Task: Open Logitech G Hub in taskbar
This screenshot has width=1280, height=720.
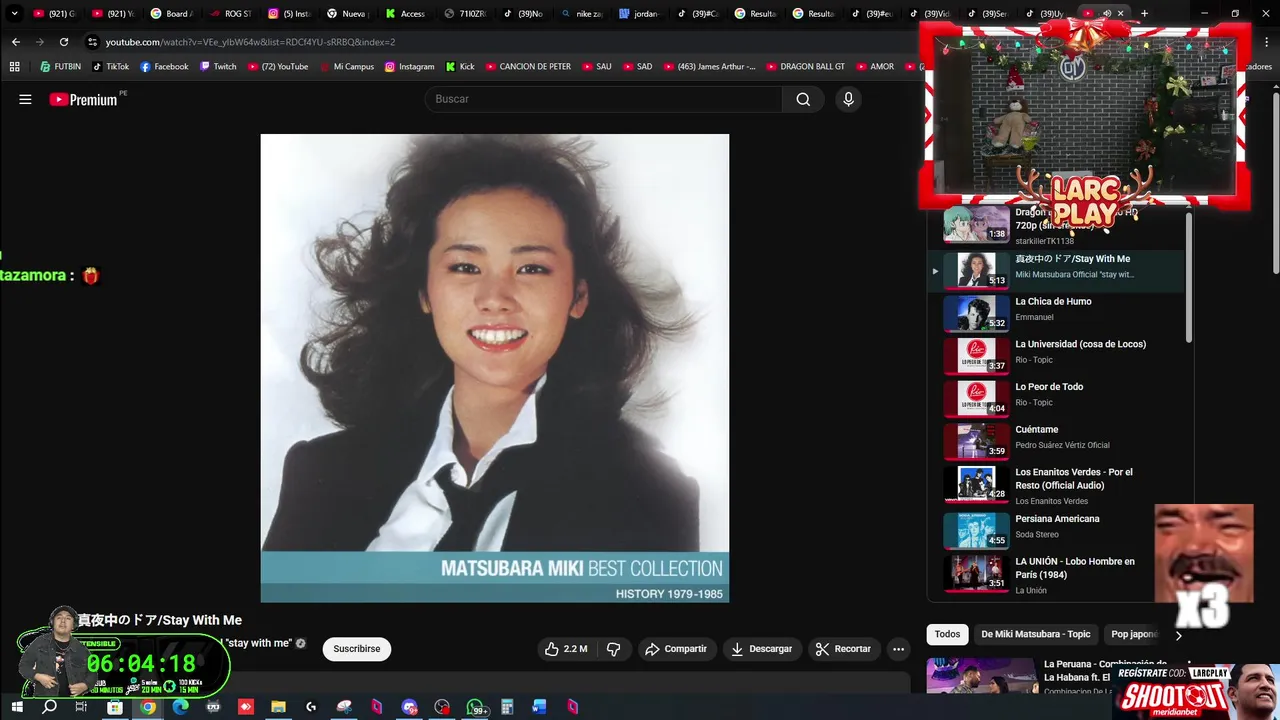Action: [311, 707]
